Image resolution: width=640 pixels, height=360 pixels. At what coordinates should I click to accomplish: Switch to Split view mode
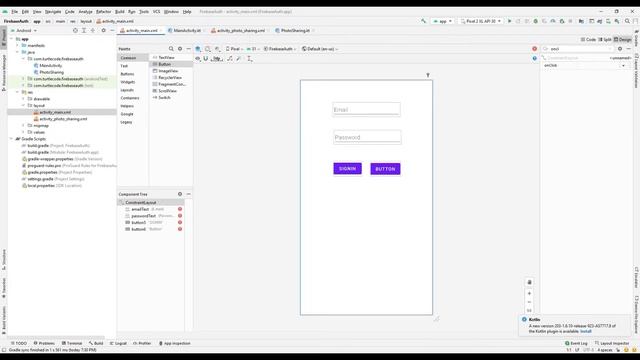(605, 40)
